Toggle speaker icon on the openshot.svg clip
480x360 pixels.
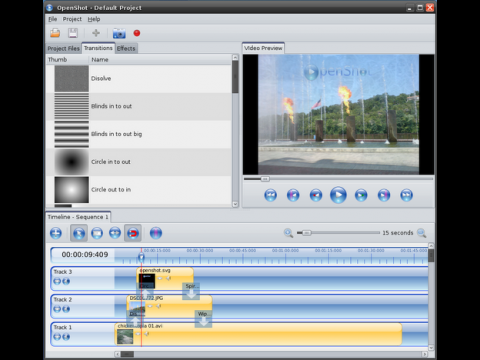click(x=169, y=278)
